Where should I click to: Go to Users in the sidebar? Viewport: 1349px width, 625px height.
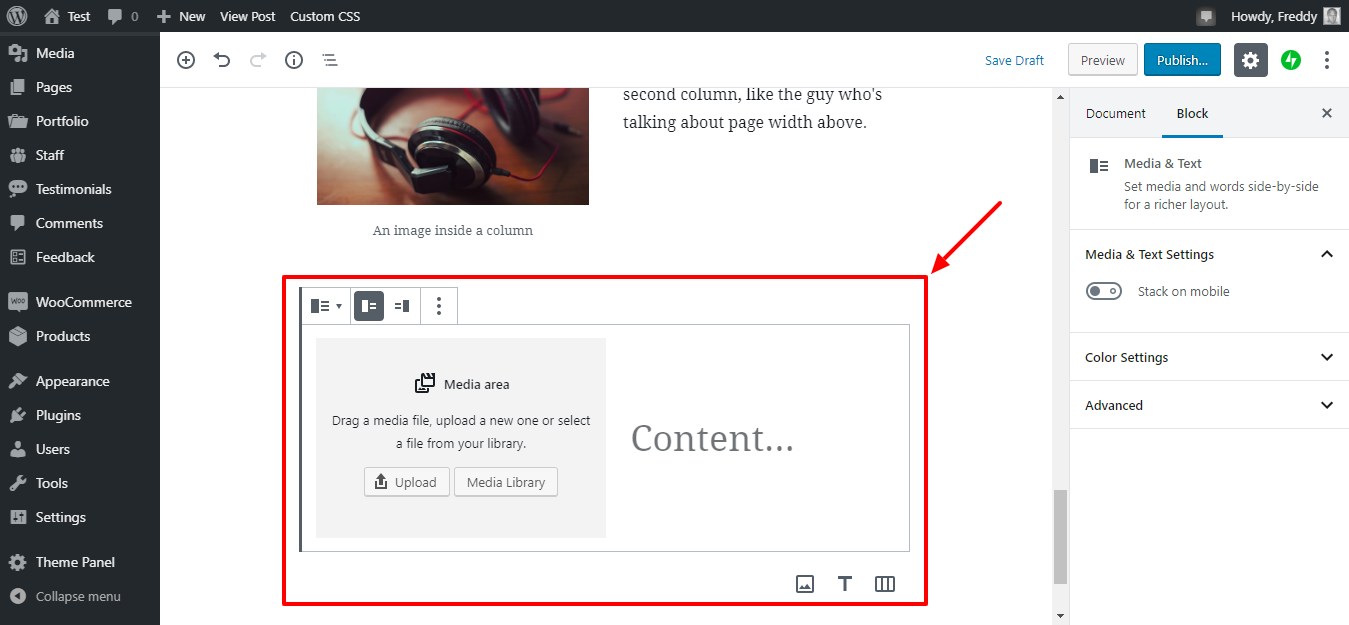(80, 449)
